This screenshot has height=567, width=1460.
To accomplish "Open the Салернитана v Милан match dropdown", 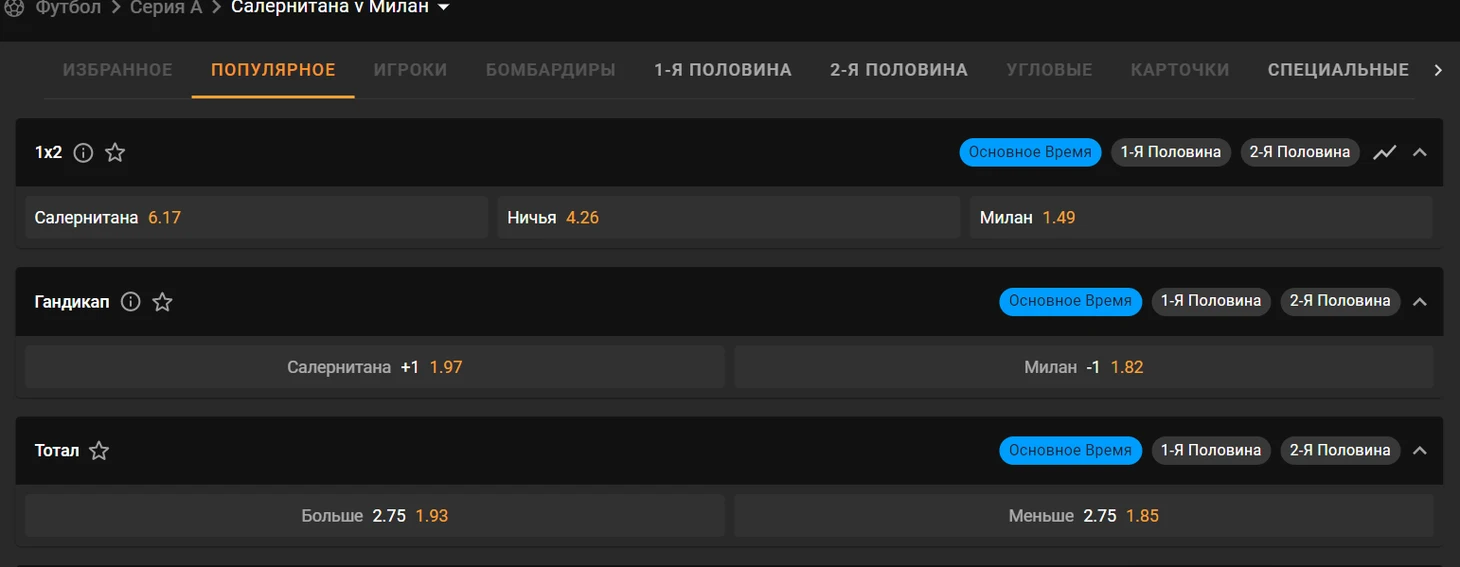I will [443, 8].
